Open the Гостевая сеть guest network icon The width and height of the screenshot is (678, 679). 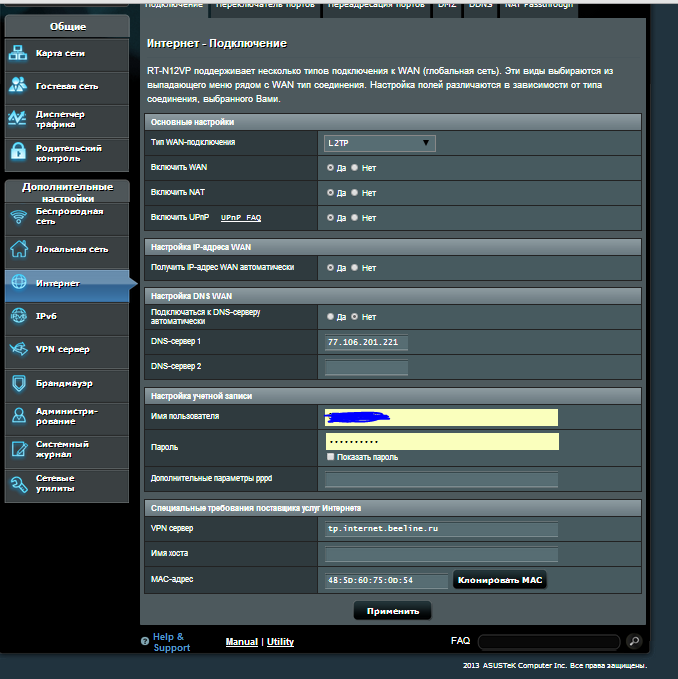tap(18, 85)
